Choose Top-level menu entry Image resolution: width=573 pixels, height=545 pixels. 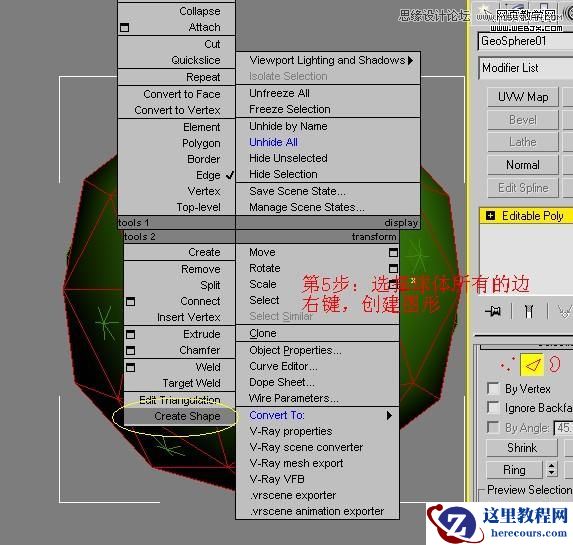[198, 207]
